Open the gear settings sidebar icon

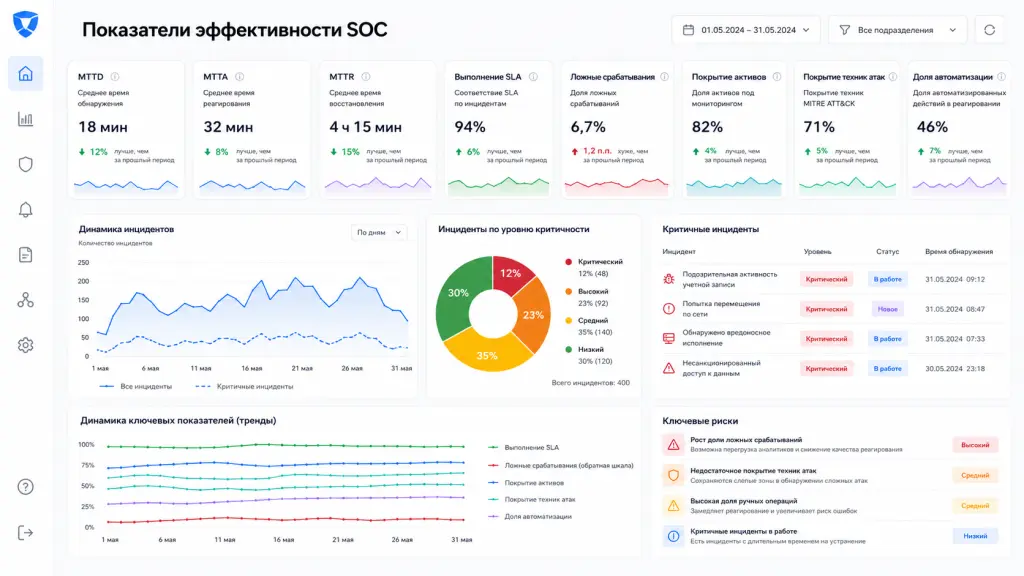point(25,345)
